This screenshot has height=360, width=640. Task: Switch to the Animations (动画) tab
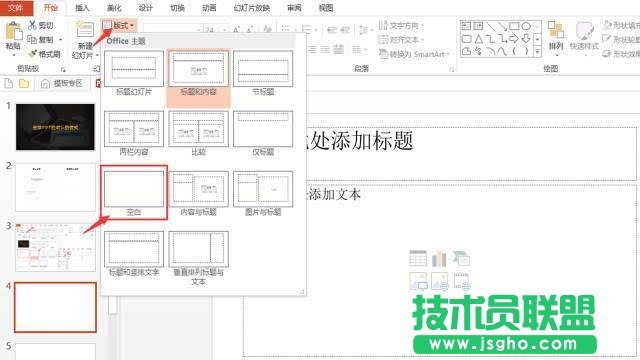[209, 8]
